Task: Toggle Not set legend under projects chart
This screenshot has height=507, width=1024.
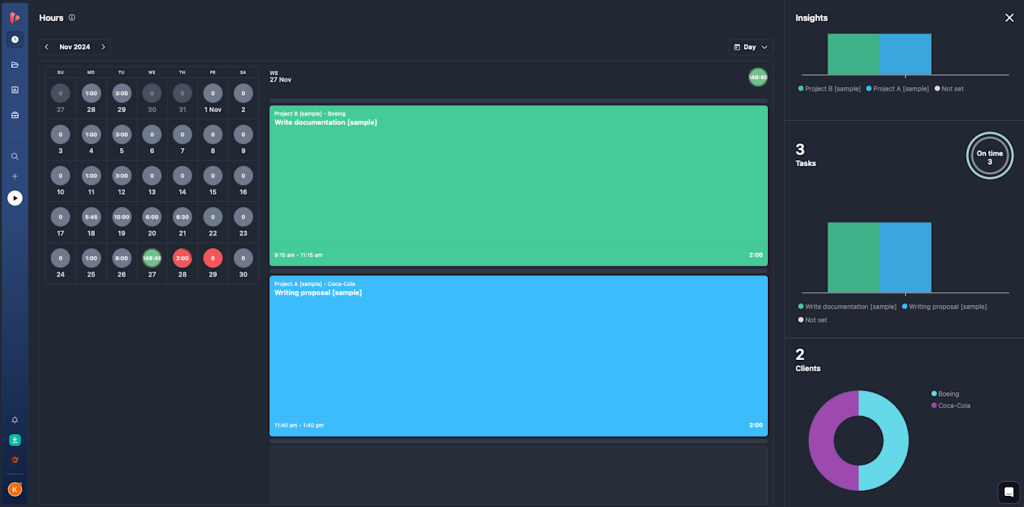Action: pyautogui.click(x=949, y=89)
